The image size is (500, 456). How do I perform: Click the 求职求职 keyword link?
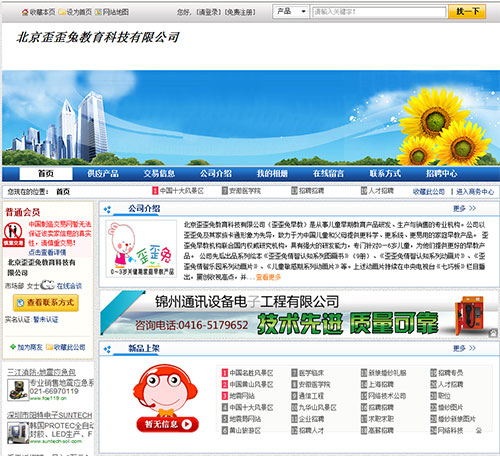(381, 419)
